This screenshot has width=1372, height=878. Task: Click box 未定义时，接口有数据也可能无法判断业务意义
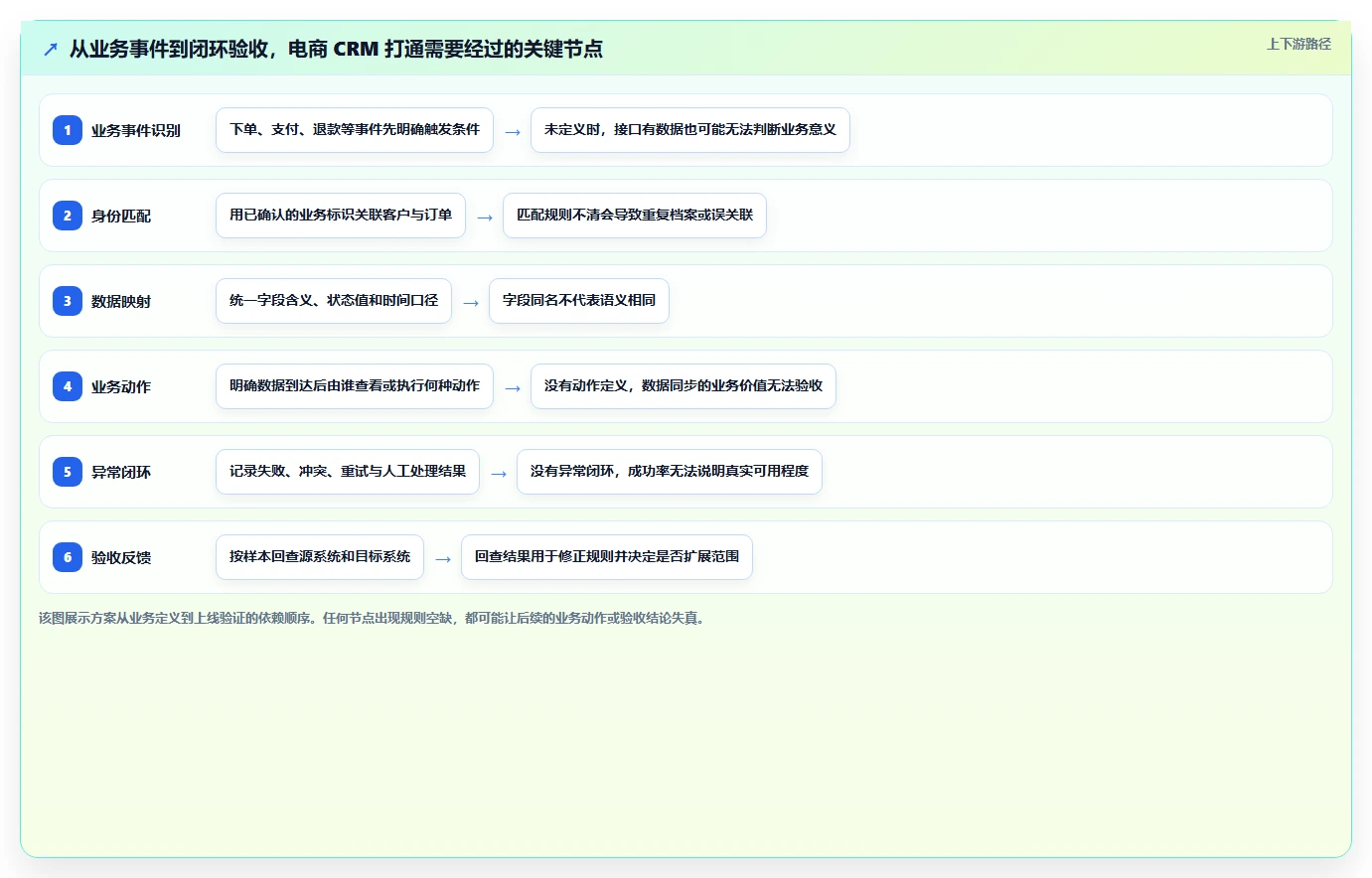[x=690, y=130]
